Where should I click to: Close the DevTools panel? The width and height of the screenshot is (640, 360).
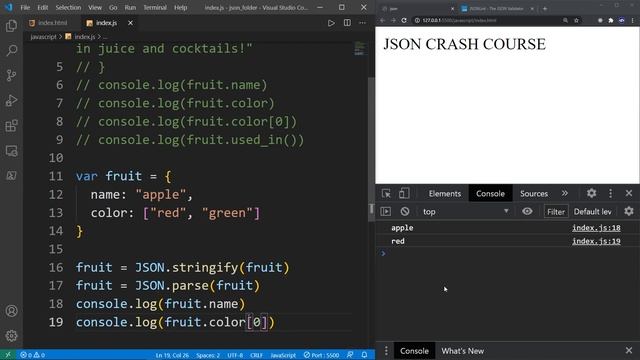tap(629, 193)
